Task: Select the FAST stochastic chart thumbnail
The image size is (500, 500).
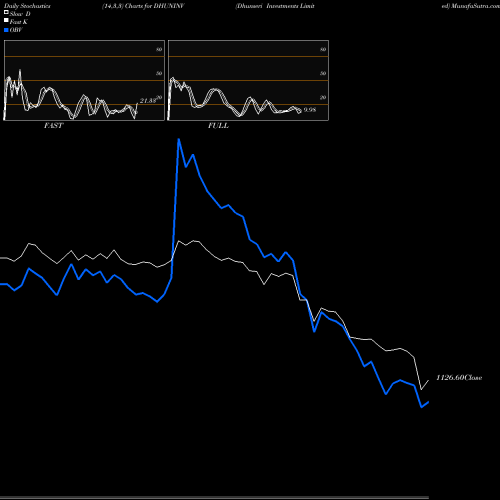Action: pos(84,80)
